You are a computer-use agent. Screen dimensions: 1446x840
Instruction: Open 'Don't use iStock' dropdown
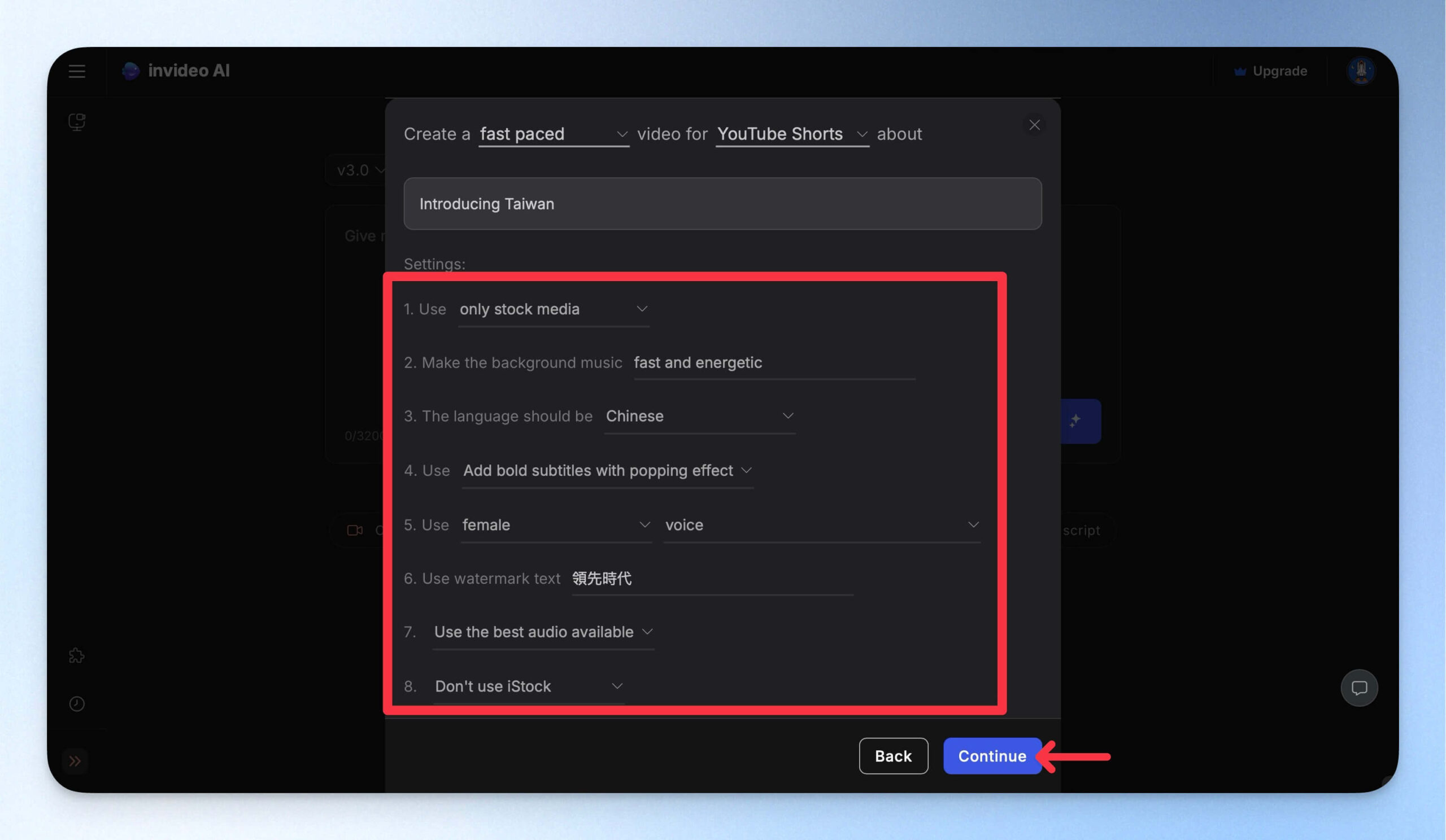529,686
